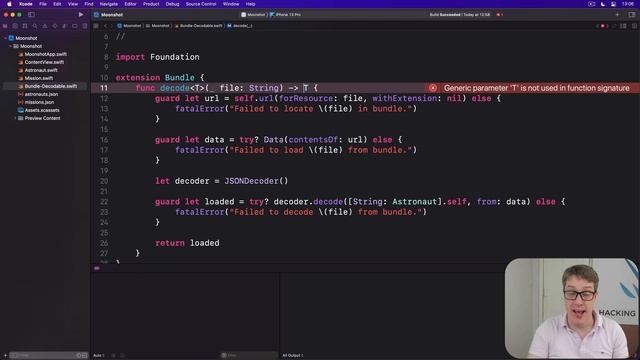The height and width of the screenshot is (360, 640).
Task: Open the Test navigator diamond icon
Action: coord(55,26)
